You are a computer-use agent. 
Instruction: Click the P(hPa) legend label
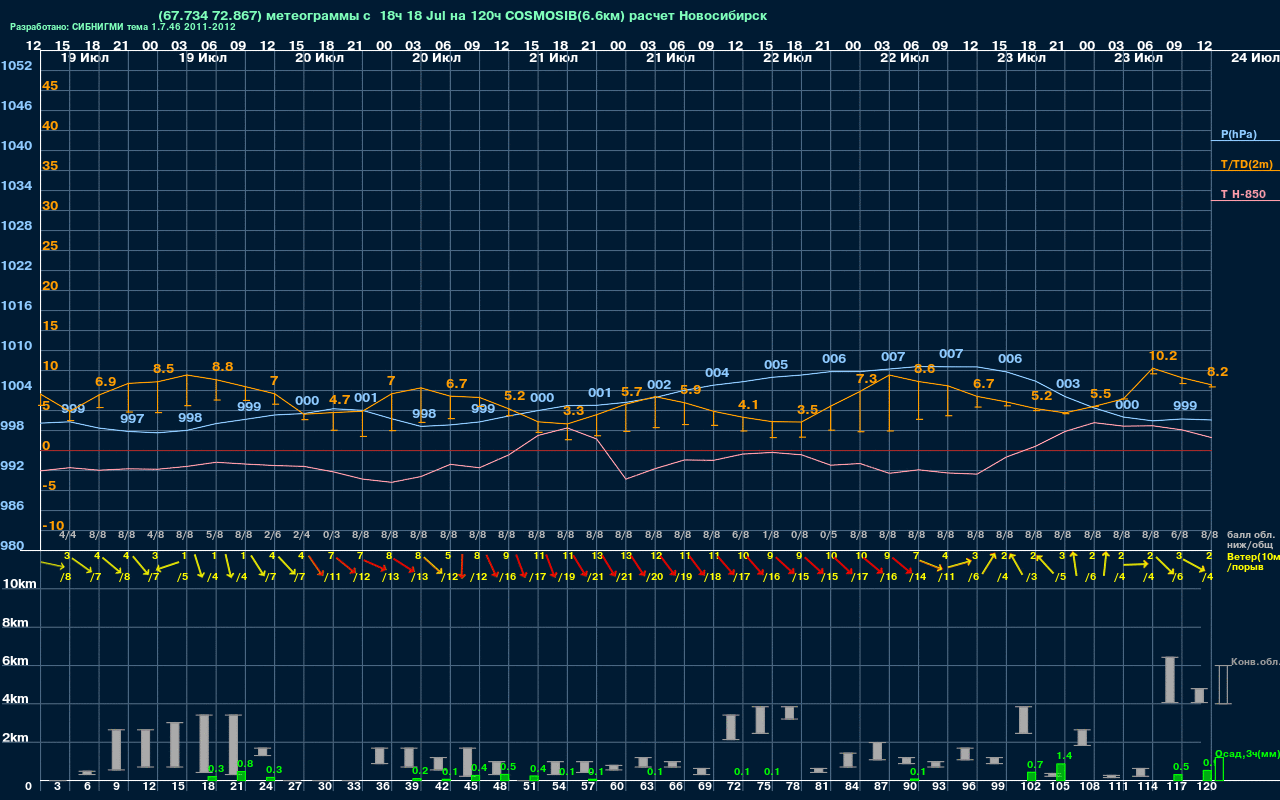point(1238,134)
